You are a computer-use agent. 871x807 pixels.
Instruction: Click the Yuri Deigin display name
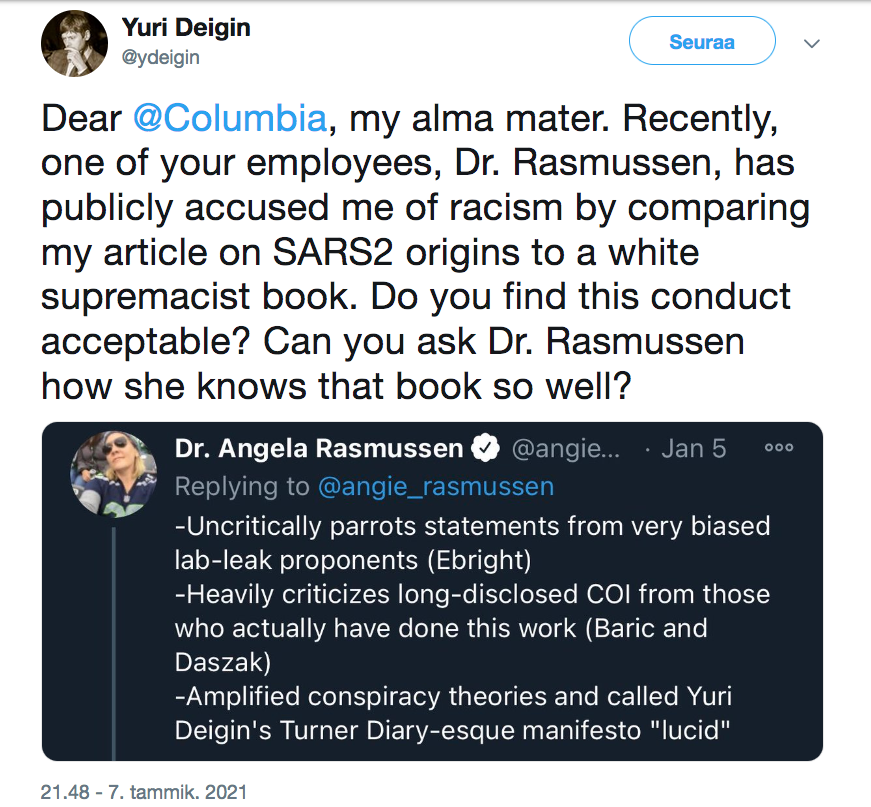coord(186,28)
